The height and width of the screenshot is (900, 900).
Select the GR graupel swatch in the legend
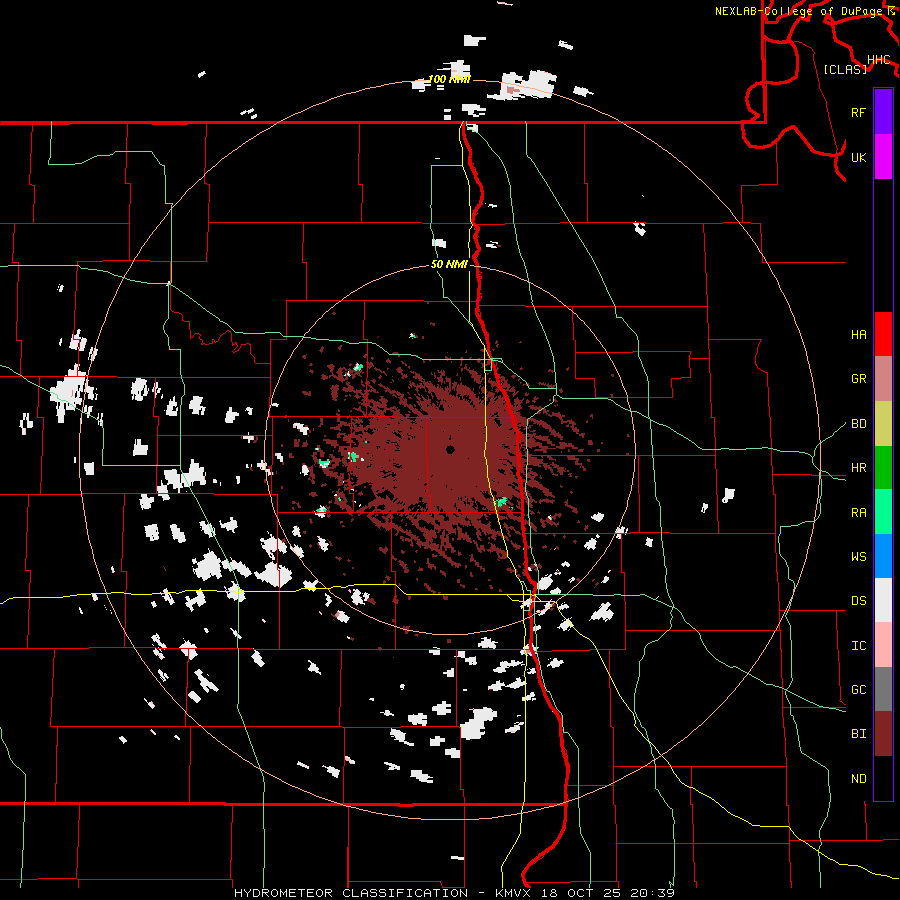(x=883, y=379)
